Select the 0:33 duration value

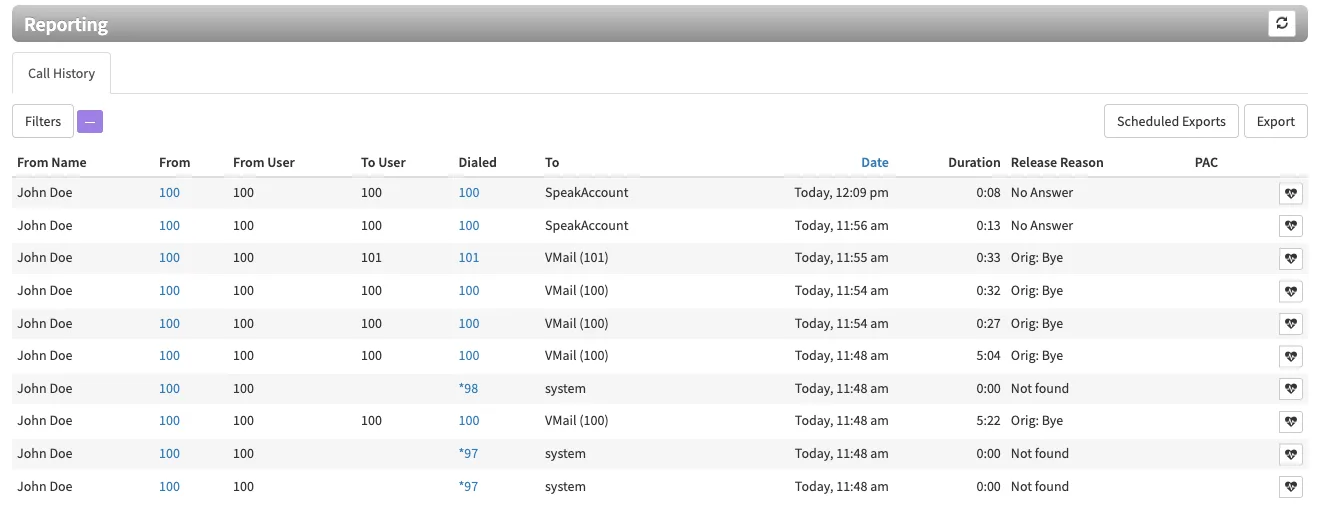click(988, 257)
